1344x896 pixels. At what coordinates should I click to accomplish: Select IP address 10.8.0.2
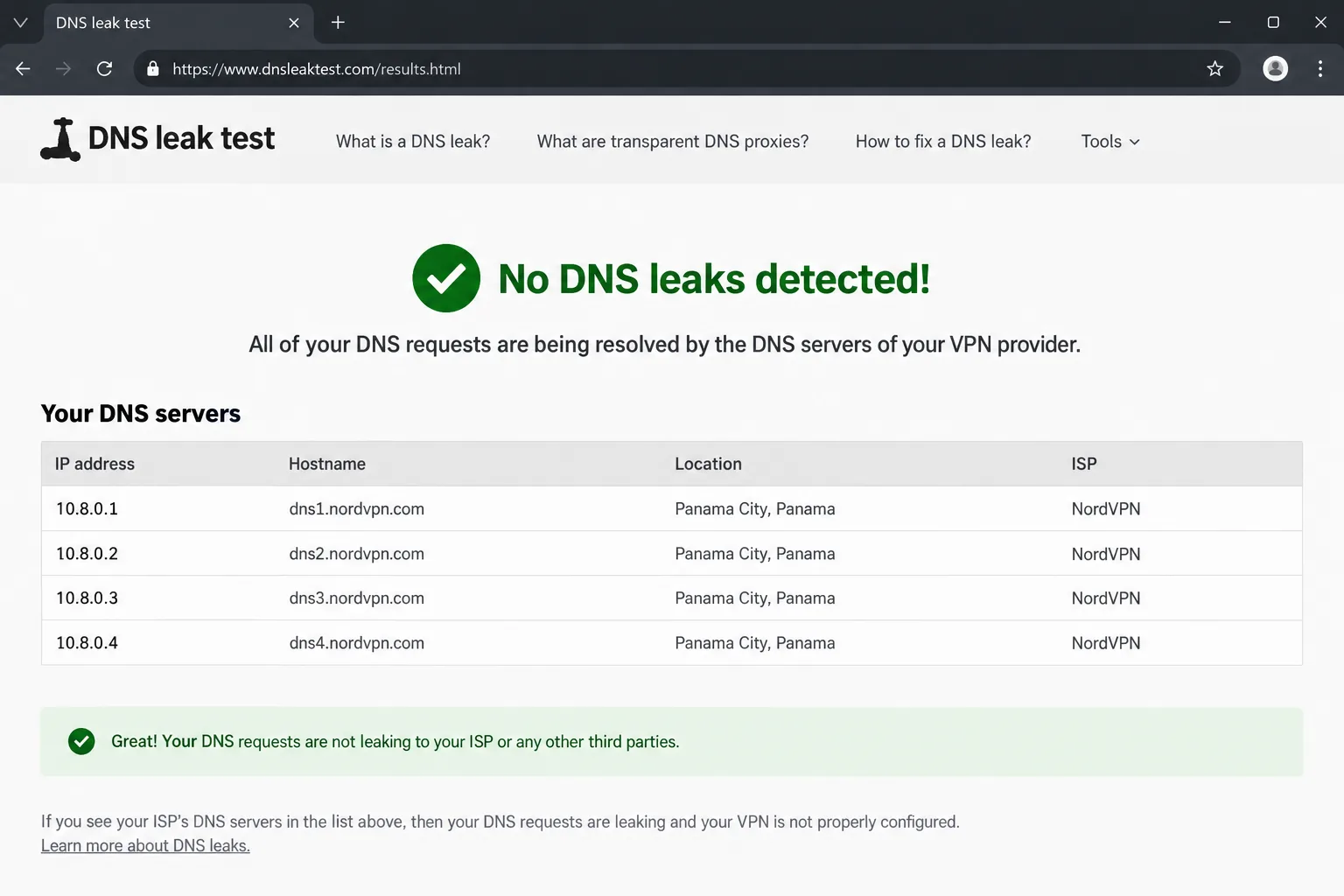tap(87, 553)
